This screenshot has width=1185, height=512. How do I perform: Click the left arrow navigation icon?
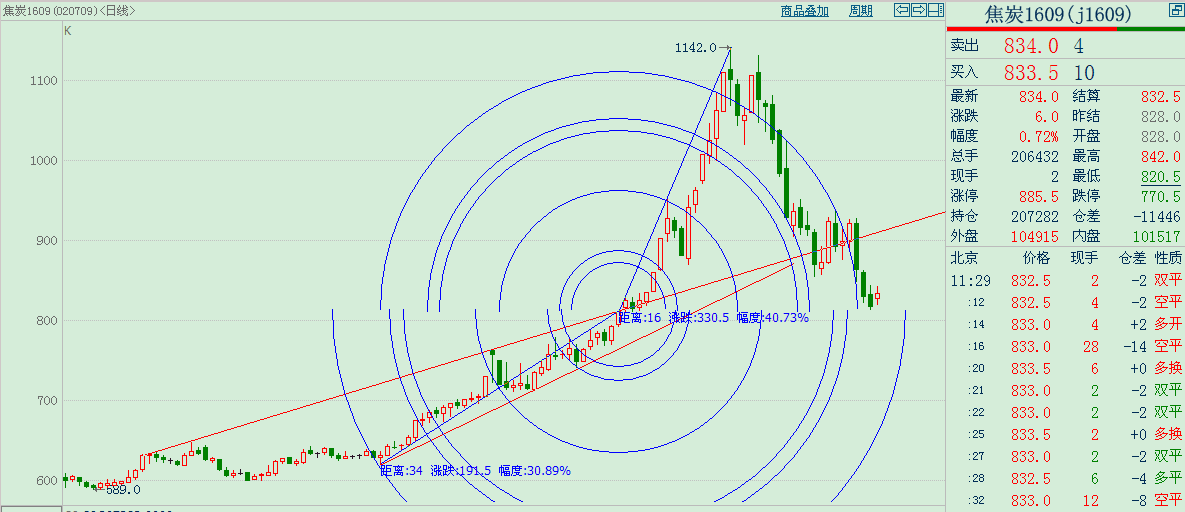[901, 11]
